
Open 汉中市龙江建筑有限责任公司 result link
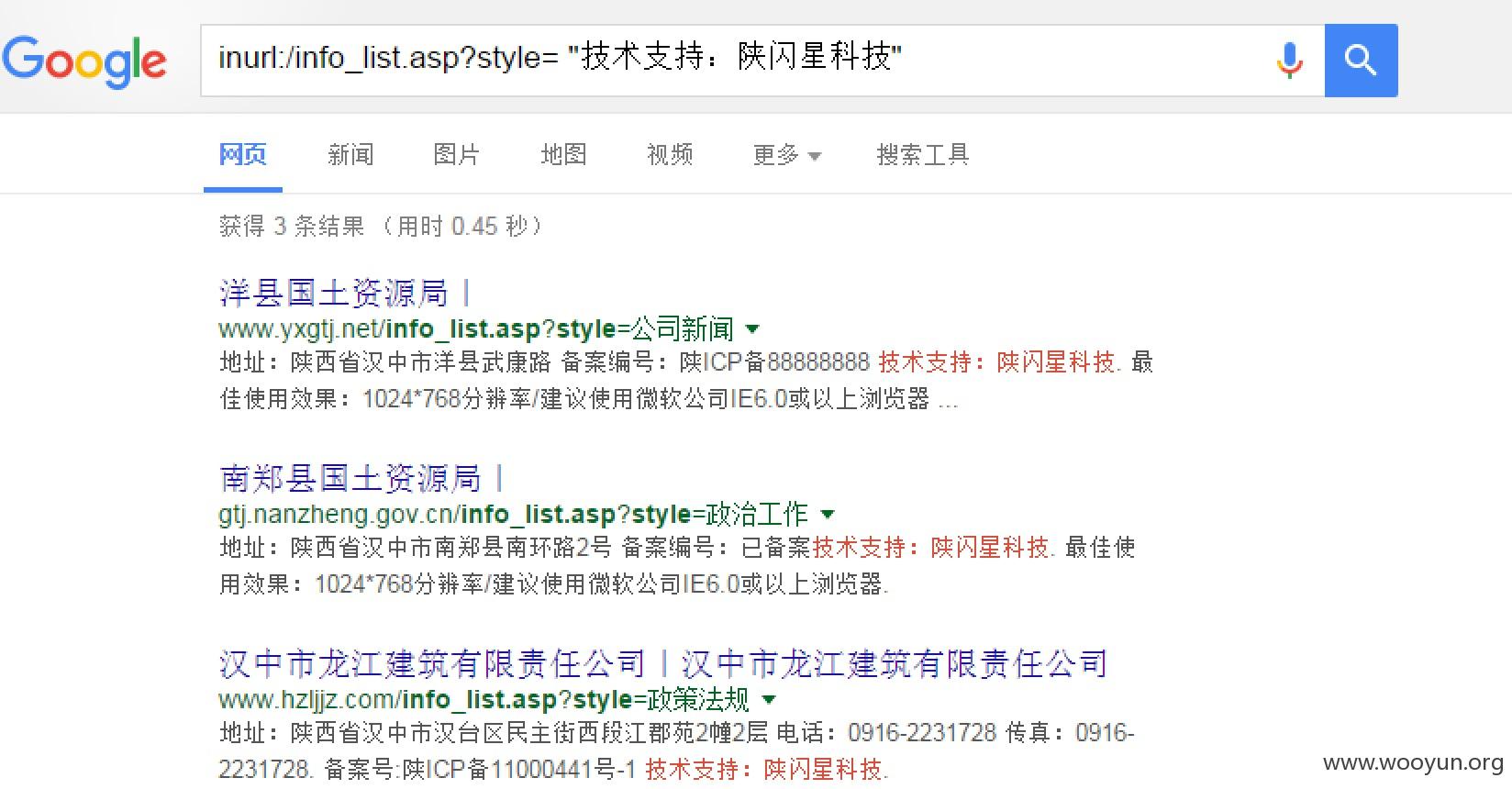[662, 663]
